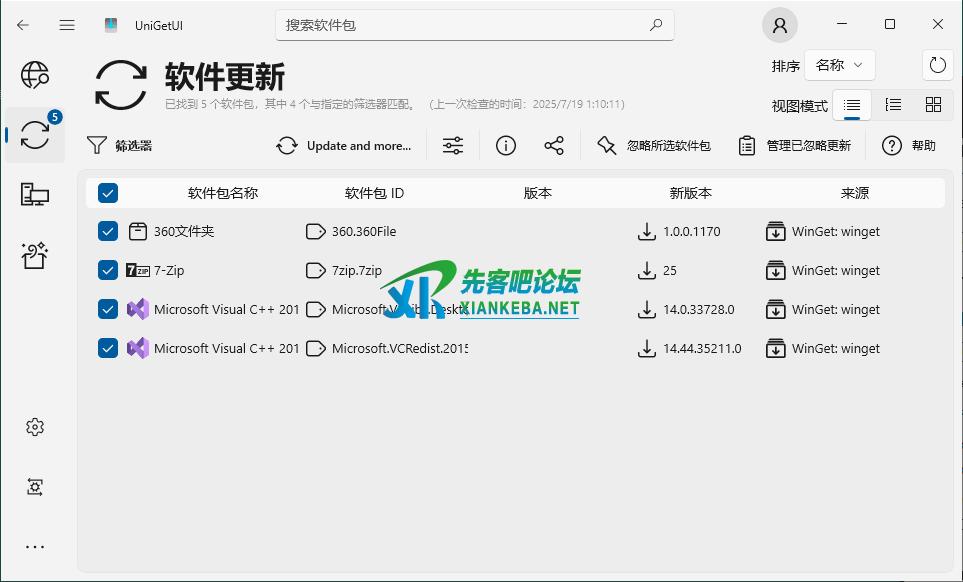
Task: Uncheck the 360文件夹 package checkbox
Action: coord(108,231)
